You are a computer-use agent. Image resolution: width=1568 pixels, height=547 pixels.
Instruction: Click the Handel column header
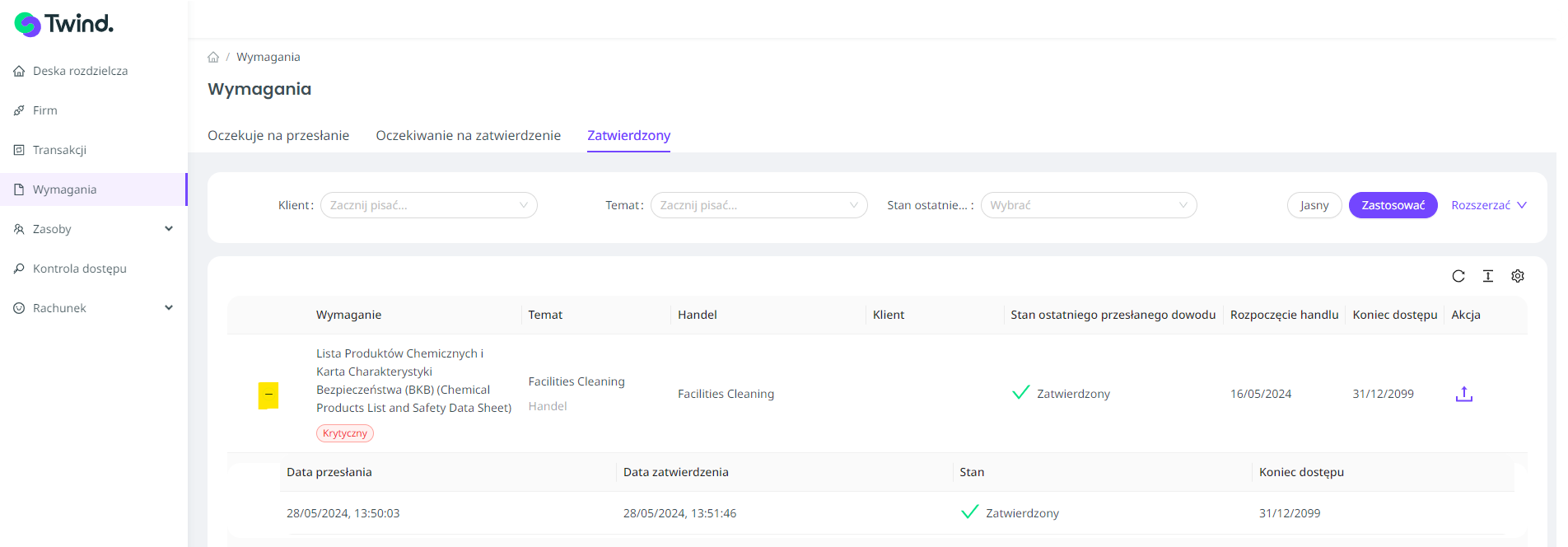pyautogui.click(x=698, y=315)
